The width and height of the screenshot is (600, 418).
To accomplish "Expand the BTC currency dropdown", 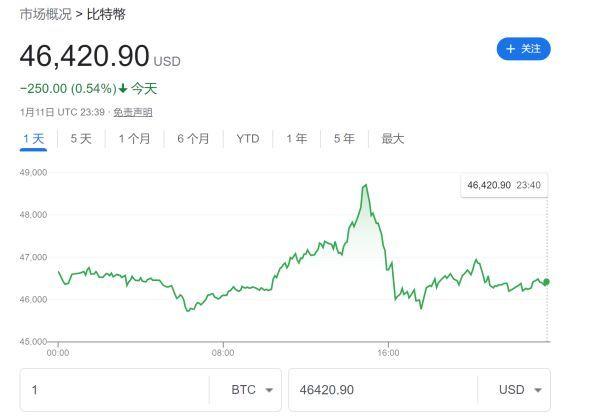I will click(254, 390).
